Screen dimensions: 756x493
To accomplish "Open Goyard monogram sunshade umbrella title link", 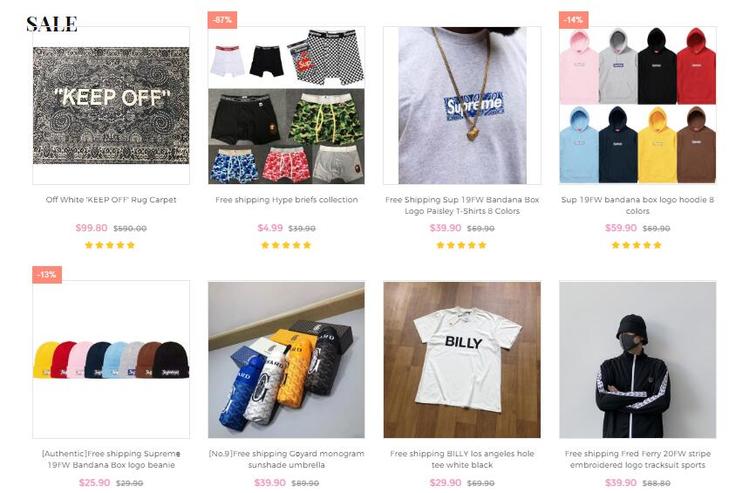I will pyautogui.click(x=286, y=459).
